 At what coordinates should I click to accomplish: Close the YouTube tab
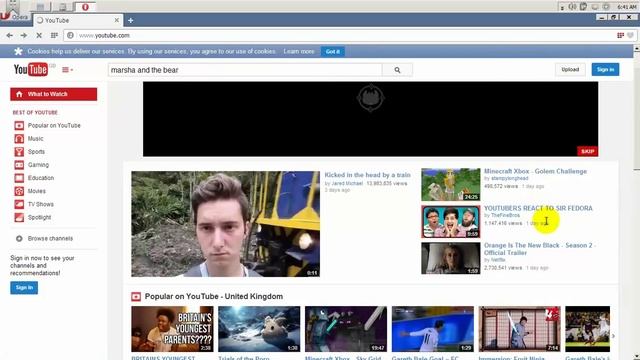point(117,20)
